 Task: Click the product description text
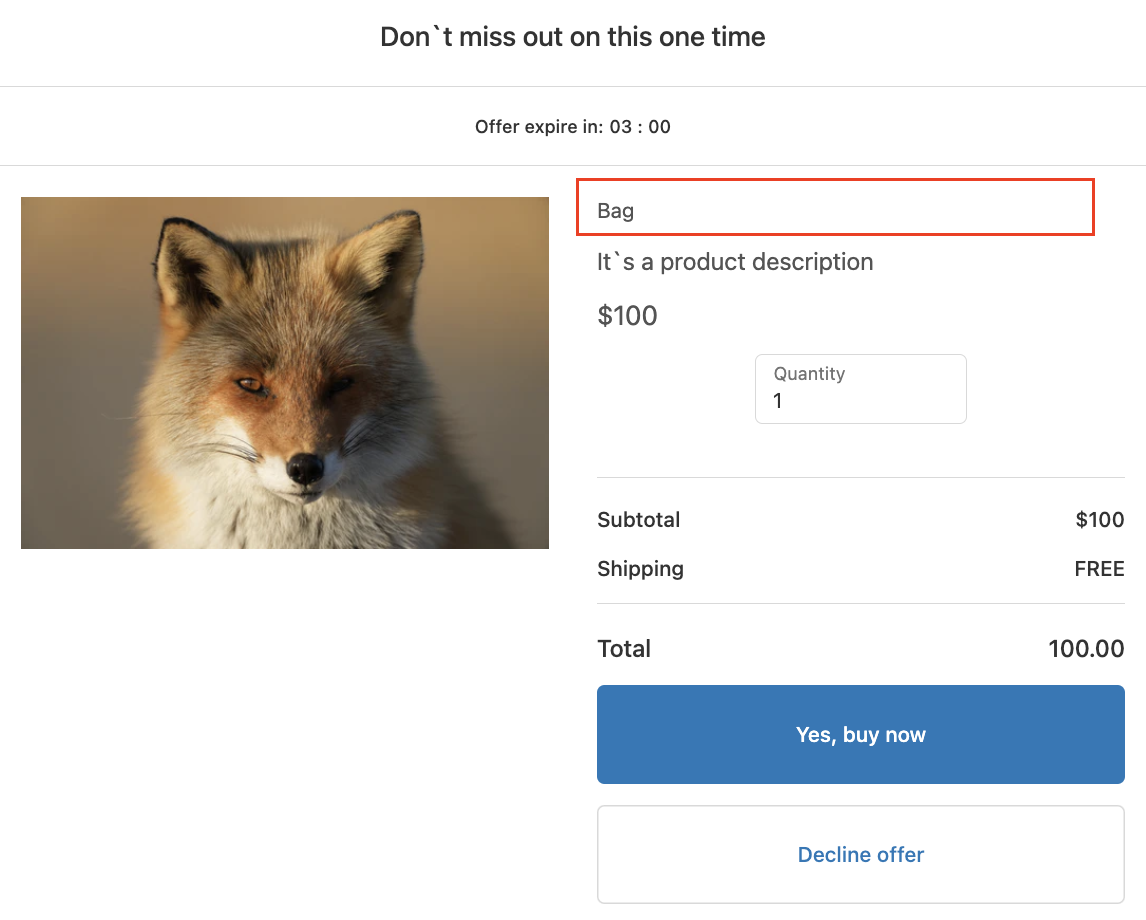[735, 262]
